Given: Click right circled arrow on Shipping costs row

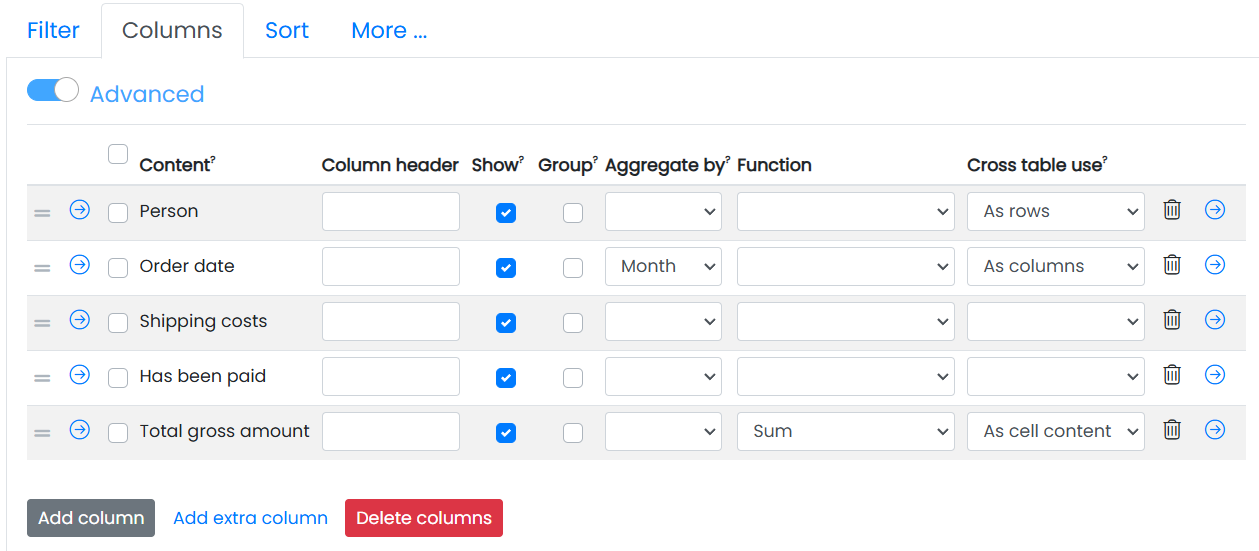Looking at the screenshot, I should tap(1215, 320).
